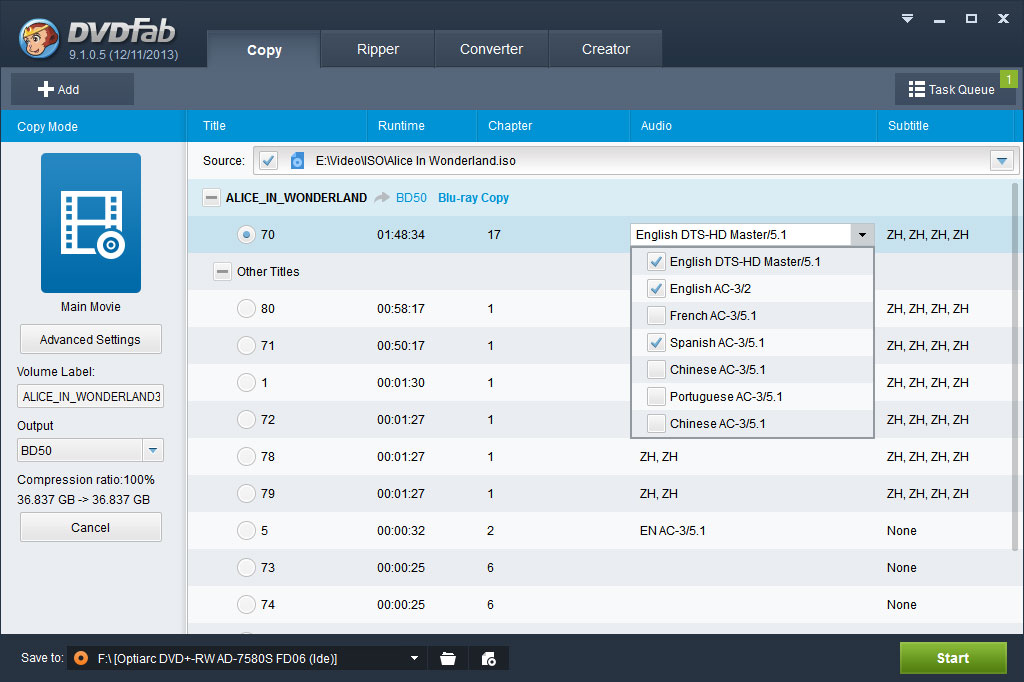Switch to the Converter tab
The width and height of the screenshot is (1024, 682).
[491, 49]
